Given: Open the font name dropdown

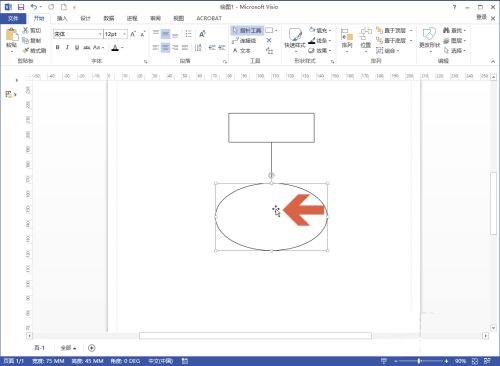Looking at the screenshot, I should click(100, 34).
